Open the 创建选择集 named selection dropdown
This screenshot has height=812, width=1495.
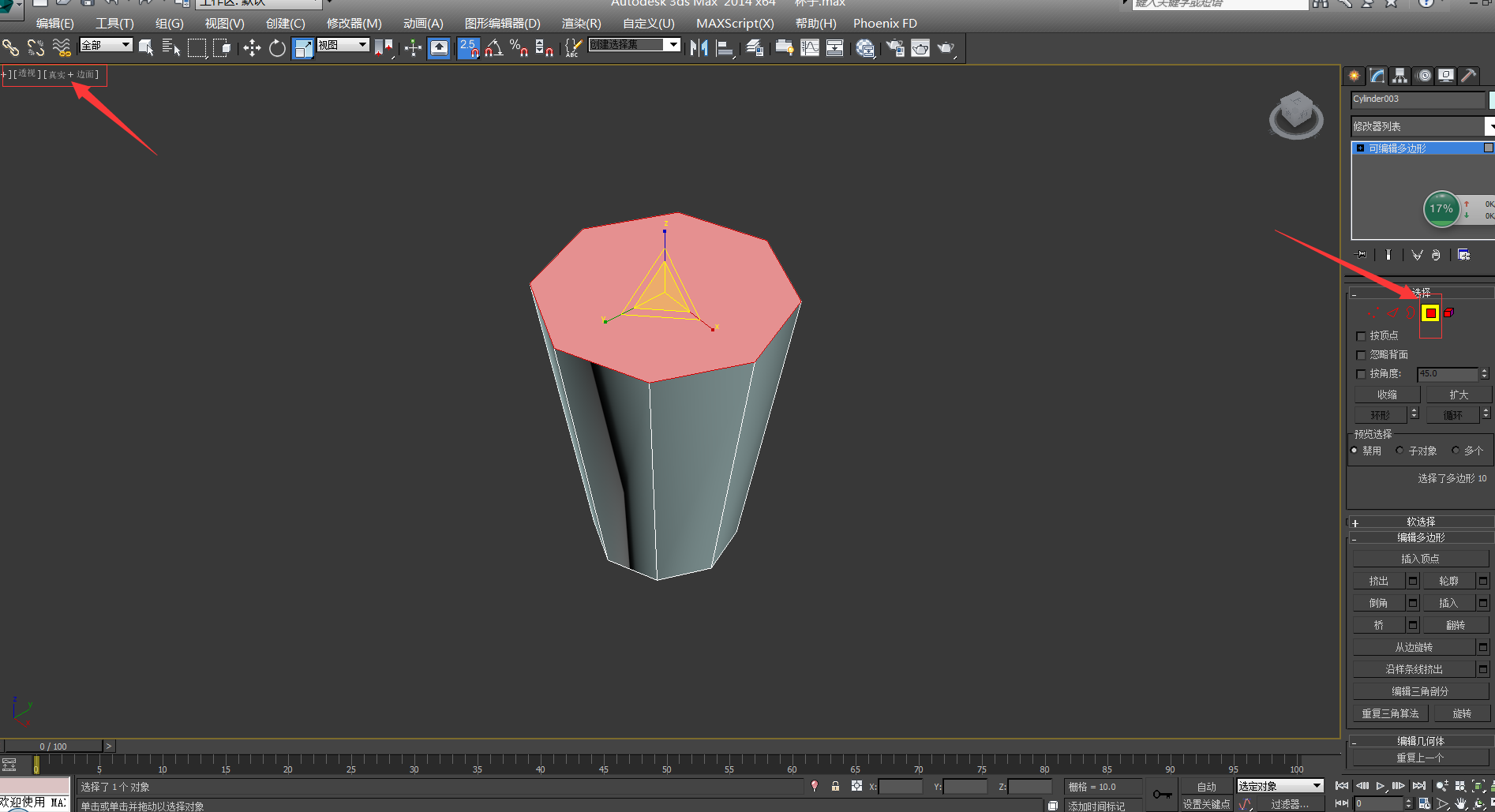(x=634, y=45)
